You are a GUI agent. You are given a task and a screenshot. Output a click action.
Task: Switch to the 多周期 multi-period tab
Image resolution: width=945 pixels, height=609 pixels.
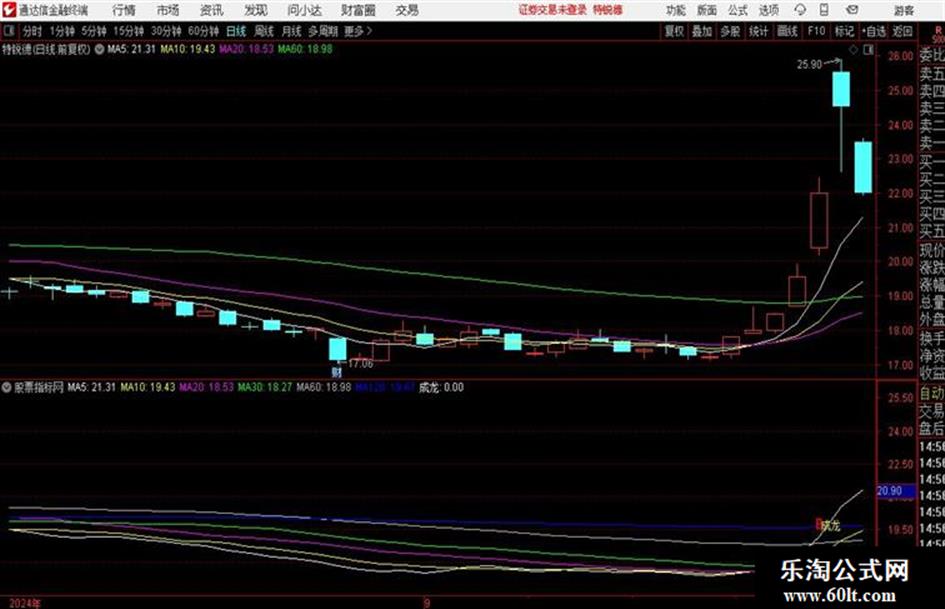(x=324, y=31)
